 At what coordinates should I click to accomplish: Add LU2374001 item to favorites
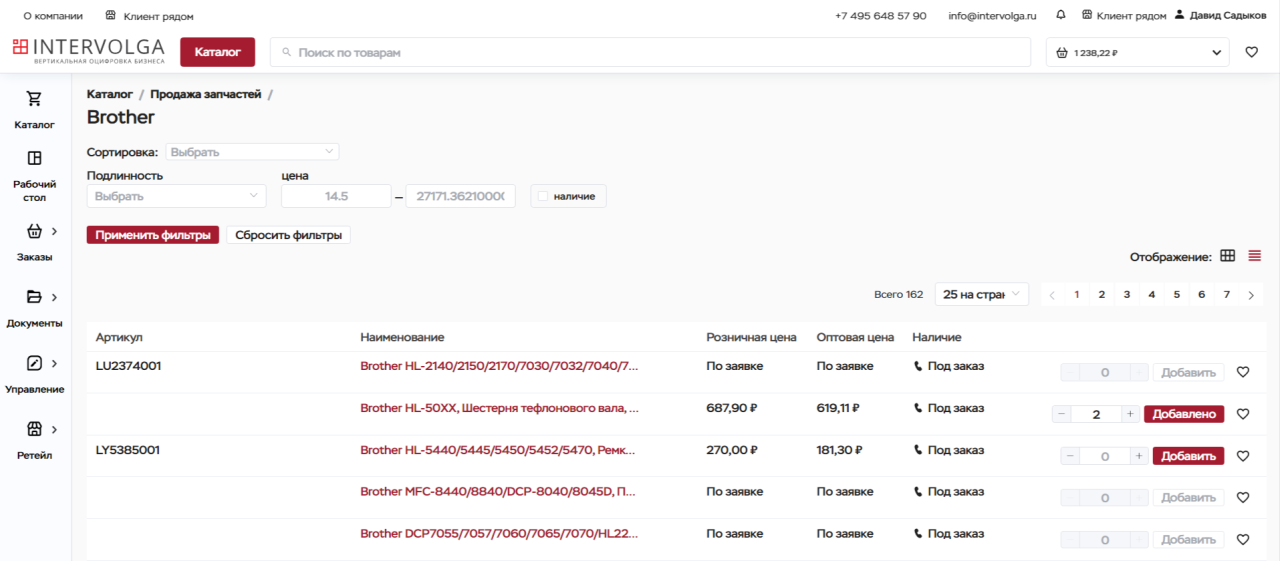[1243, 372]
